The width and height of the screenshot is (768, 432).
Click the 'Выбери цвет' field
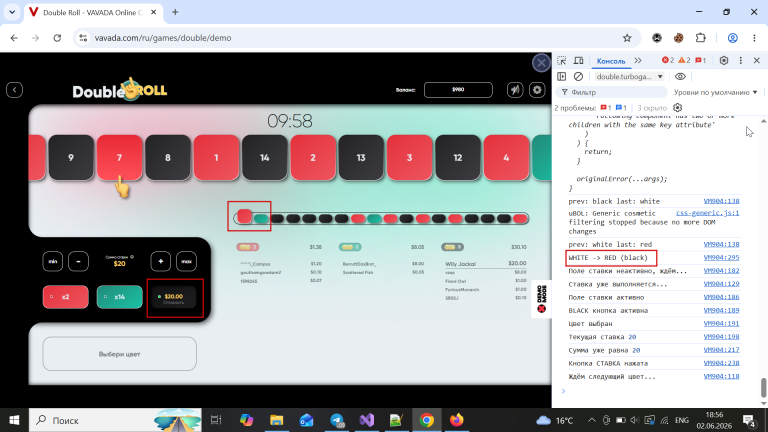point(120,354)
